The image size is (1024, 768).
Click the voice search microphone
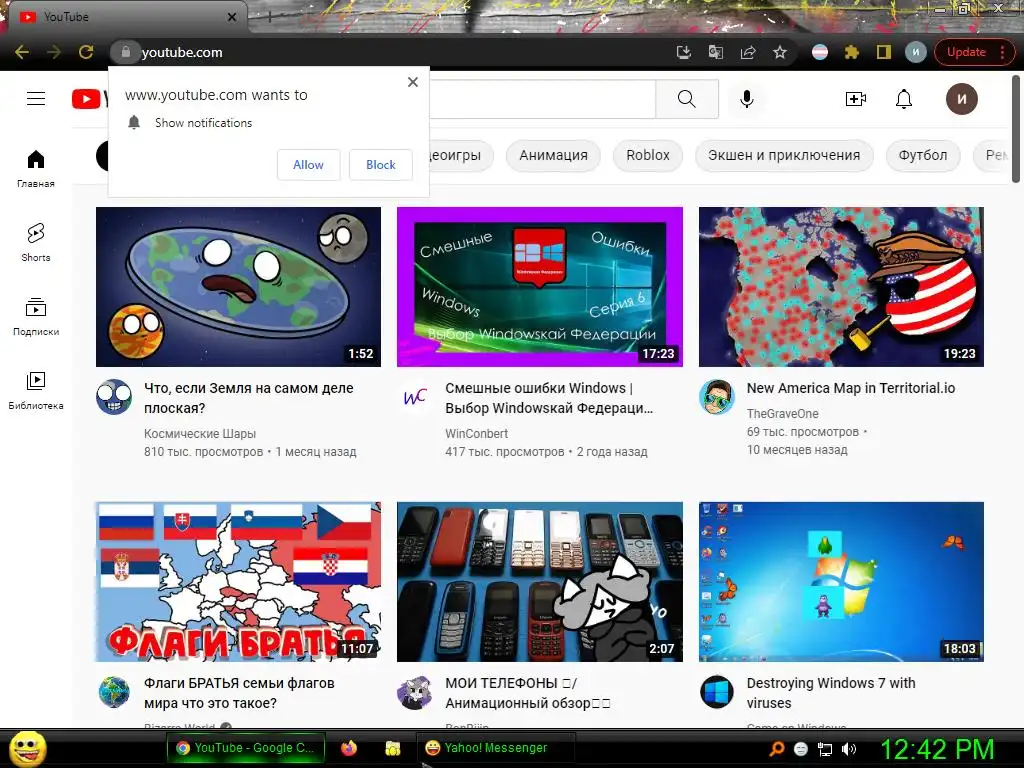747,99
